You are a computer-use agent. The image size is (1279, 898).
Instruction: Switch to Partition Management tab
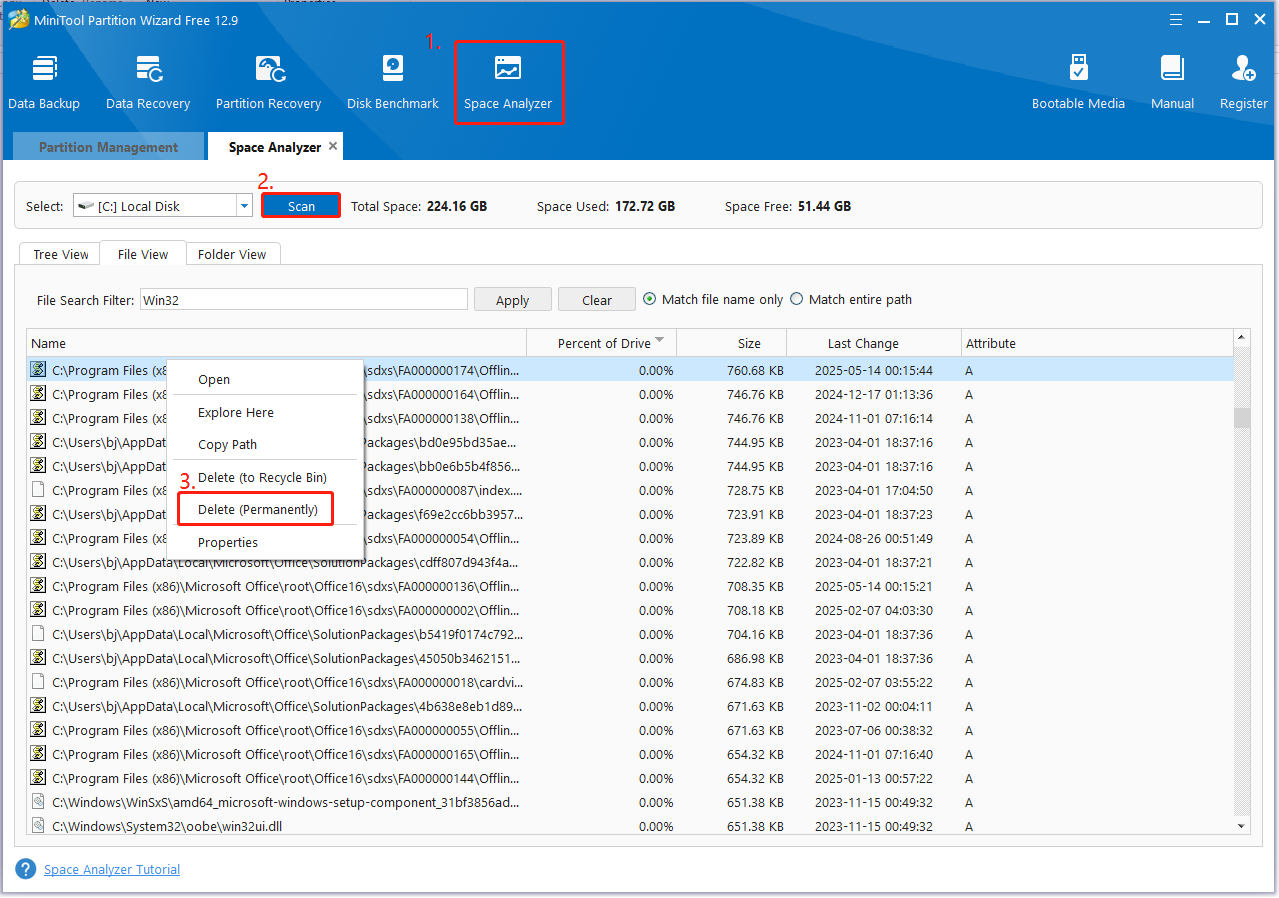tap(108, 147)
